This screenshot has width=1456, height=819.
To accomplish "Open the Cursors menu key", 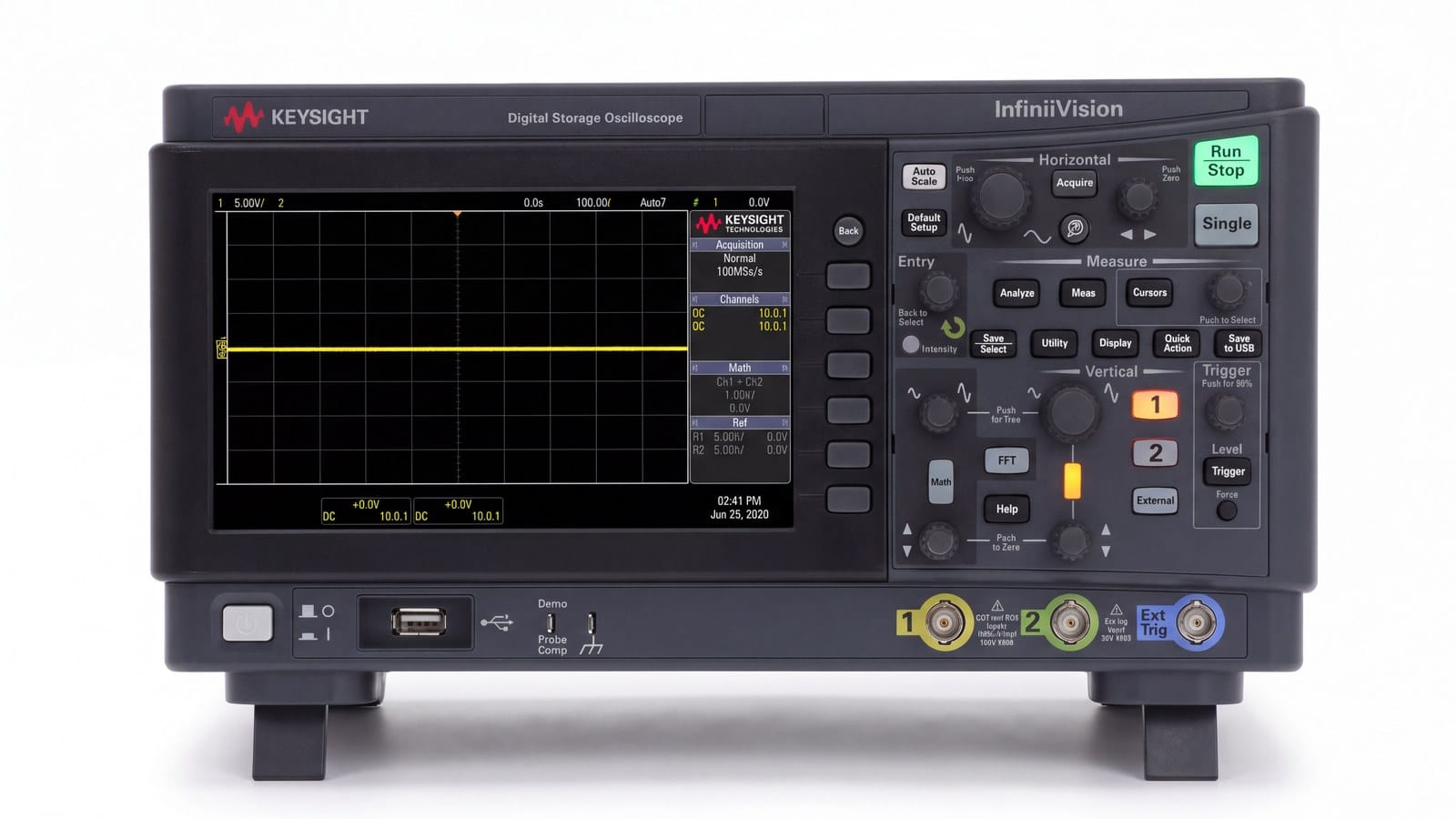I will click(1149, 293).
